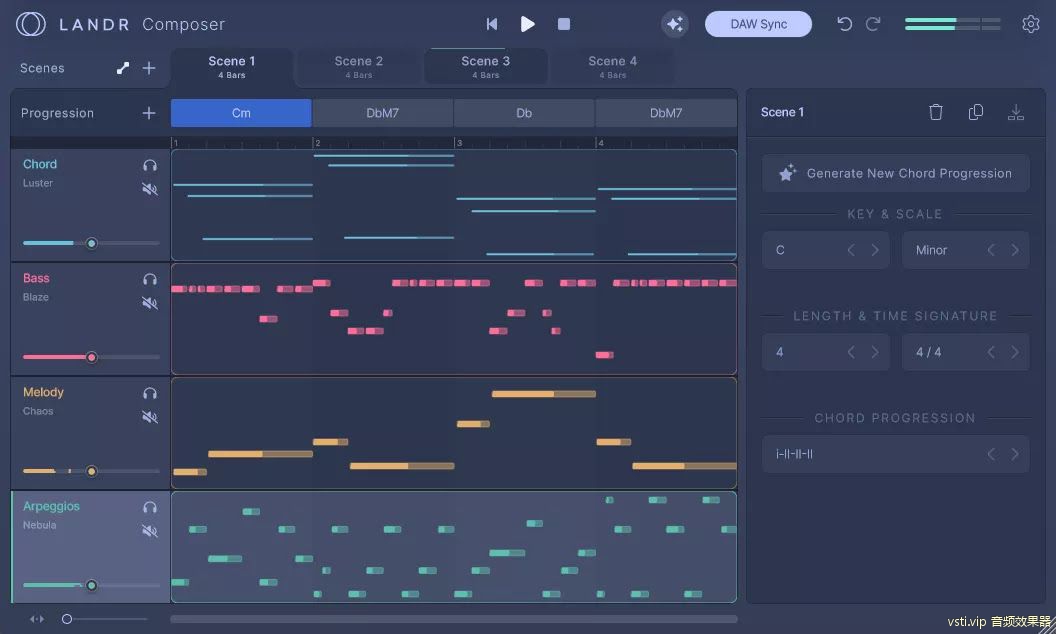This screenshot has width=1056, height=634.
Task: Click the horizontal zoom fit icon
Action: point(37,619)
